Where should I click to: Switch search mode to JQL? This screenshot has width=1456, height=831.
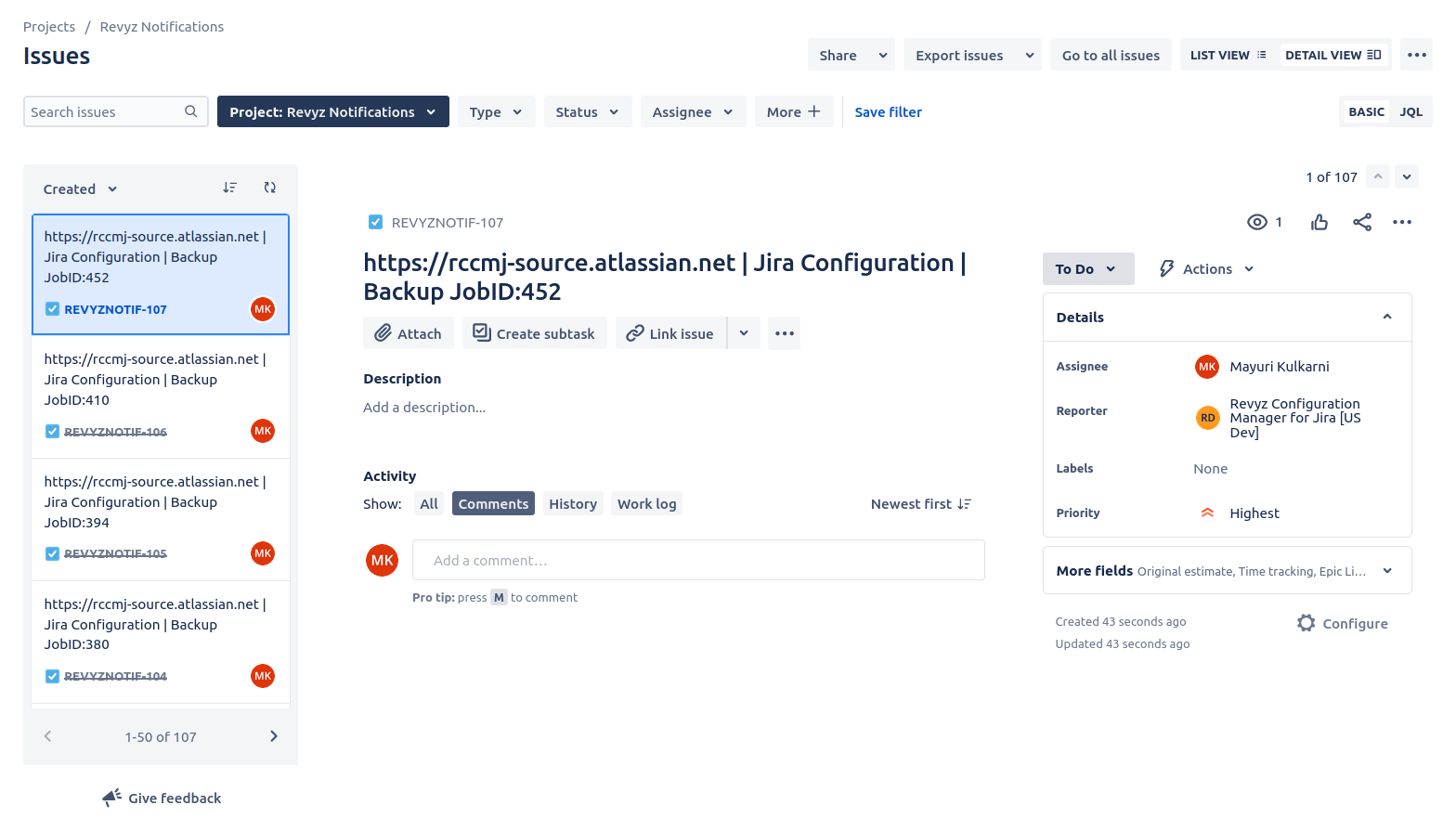pos(1410,112)
